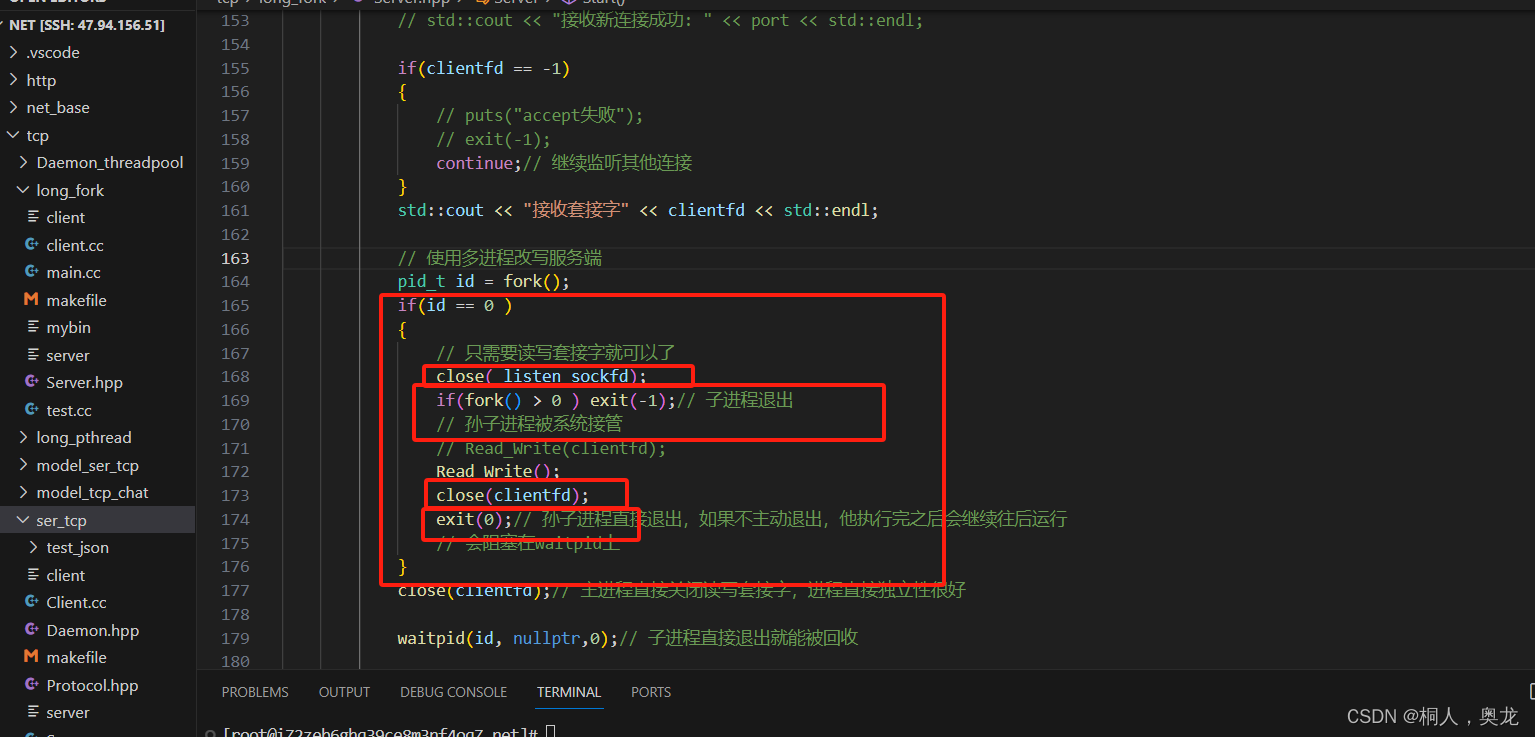Expand the long_pthread folder
The height and width of the screenshot is (737, 1535).
click(24, 437)
